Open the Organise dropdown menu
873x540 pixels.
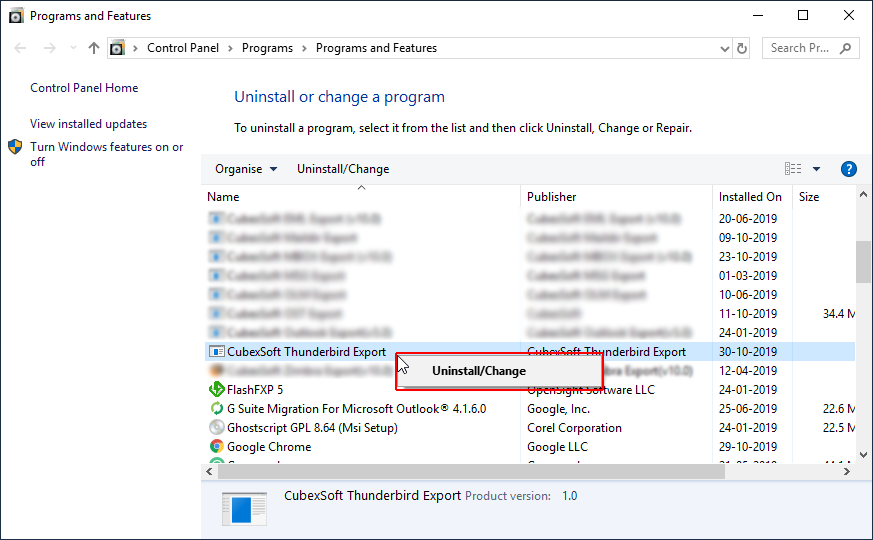pyautogui.click(x=246, y=169)
